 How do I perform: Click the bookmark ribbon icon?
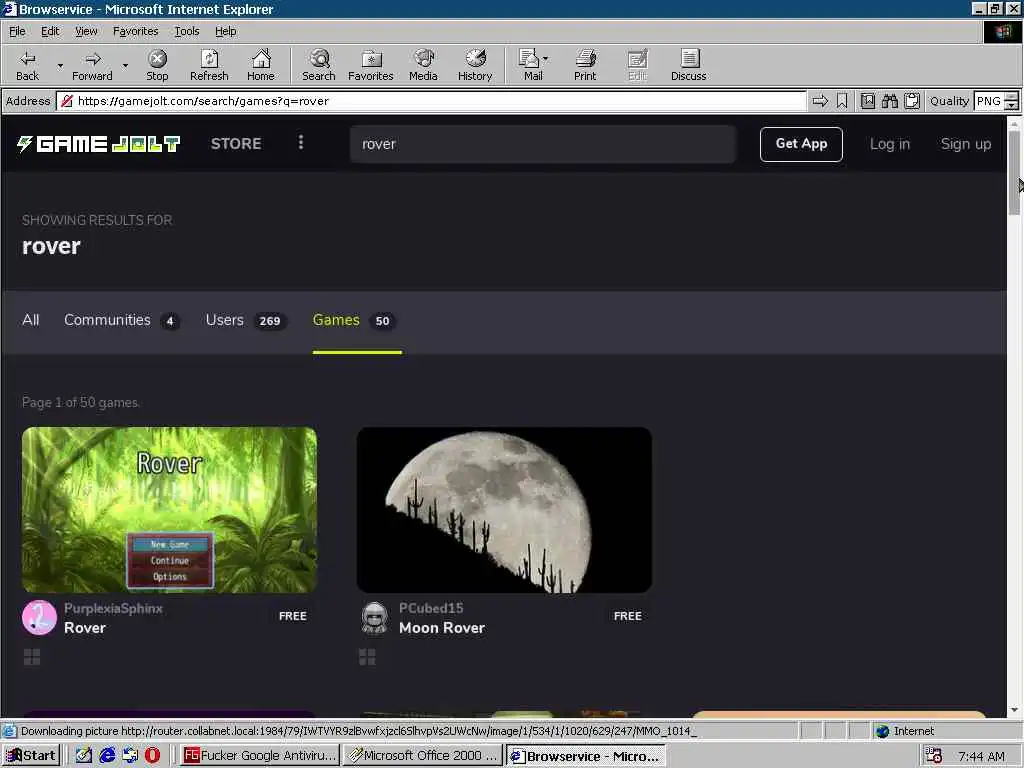[x=842, y=101]
